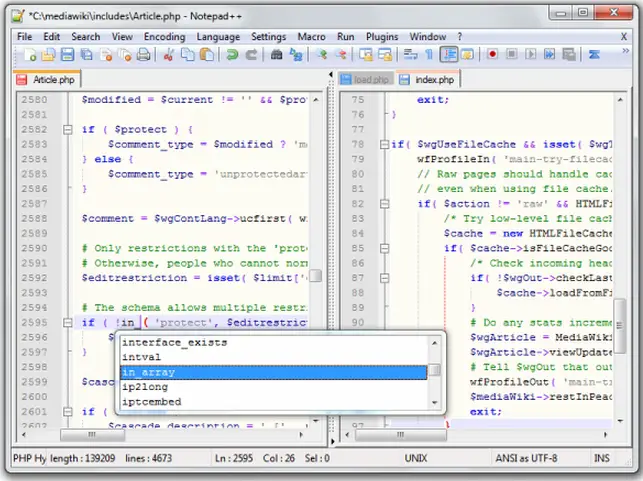The image size is (643, 481).
Task: Open the File menu
Action: pyautogui.click(x=25, y=36)
